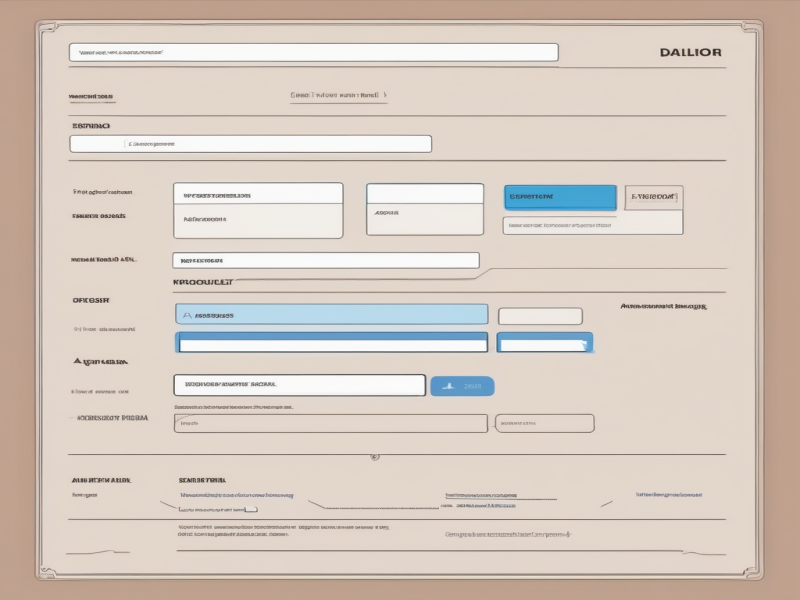Click the input field beneath the solid blue button

[592, 225]
